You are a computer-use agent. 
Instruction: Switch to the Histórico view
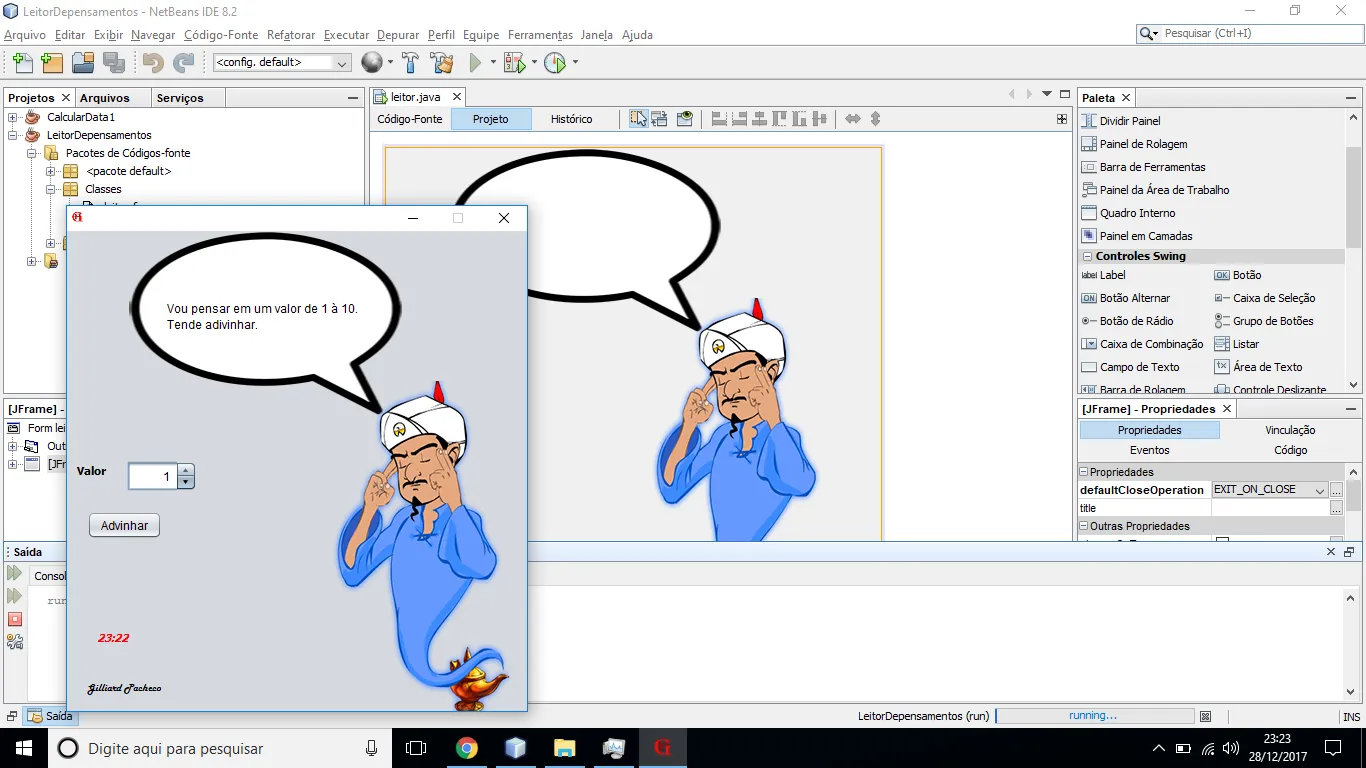pyautogui.click(x=571, y=119)
